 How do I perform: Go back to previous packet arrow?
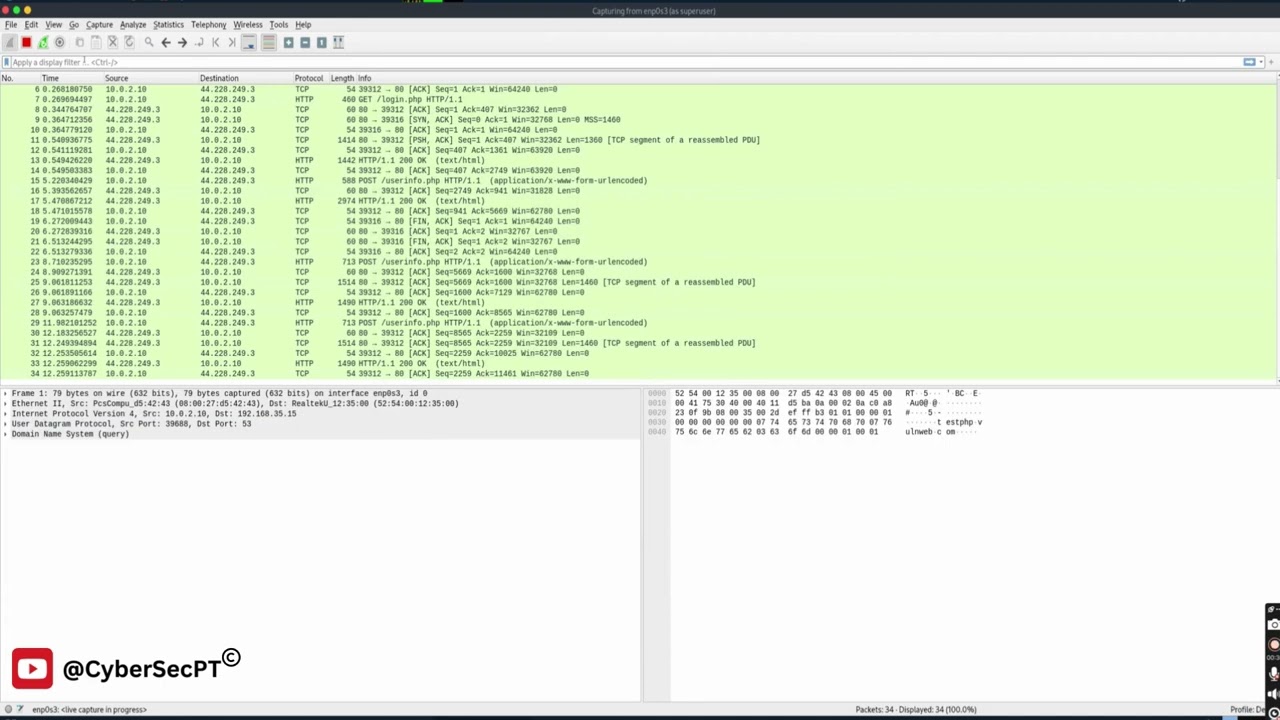click(166, 42)
